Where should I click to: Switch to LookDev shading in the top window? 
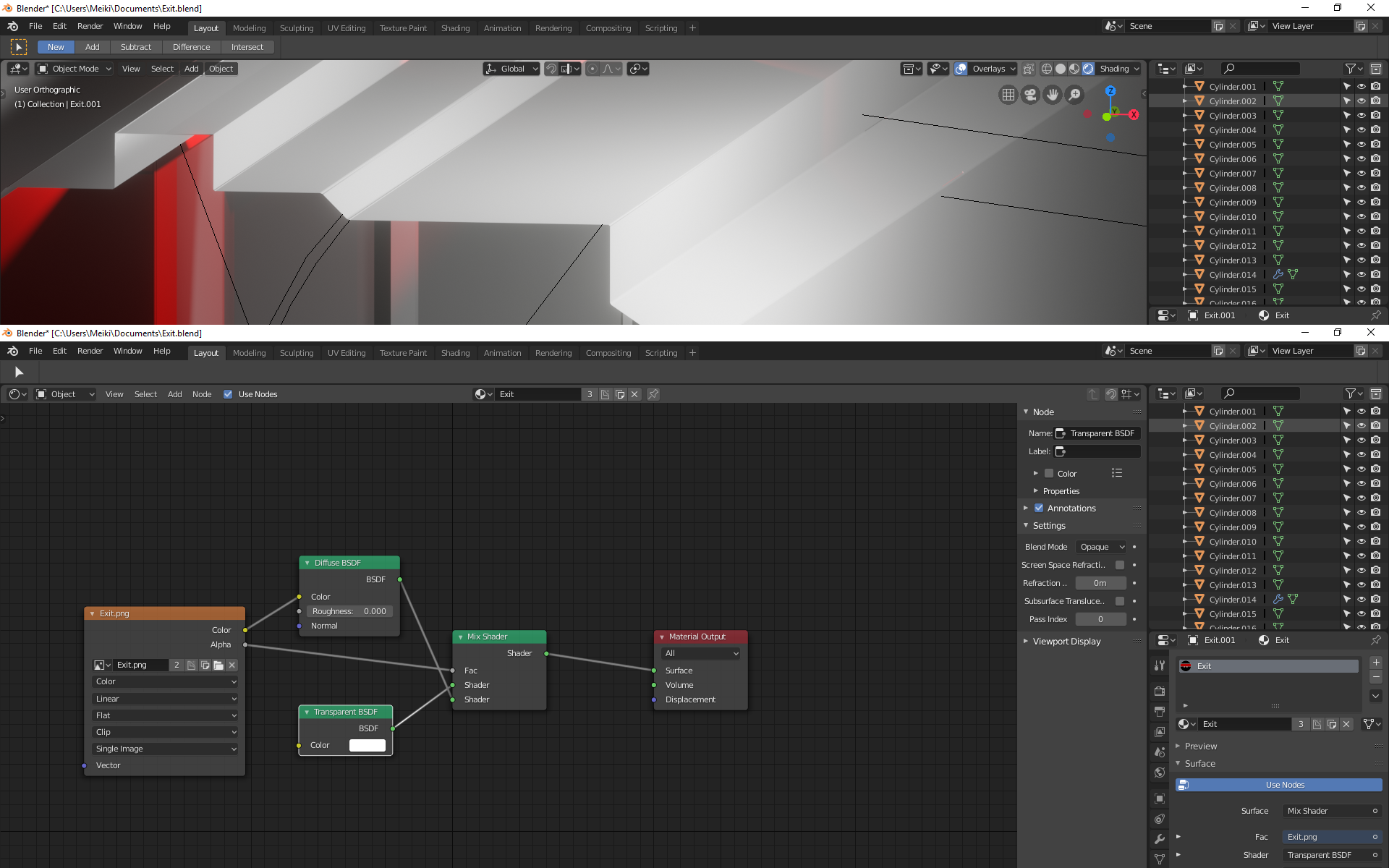(x=1074, y=69)
